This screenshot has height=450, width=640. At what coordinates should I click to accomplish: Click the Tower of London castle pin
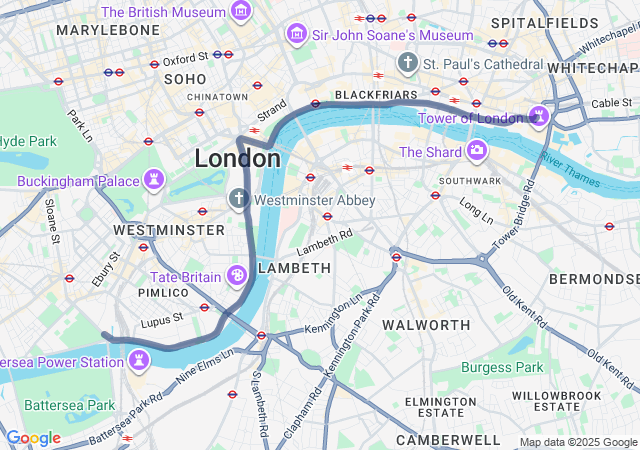pyautogui.click(x=539, y=118)
